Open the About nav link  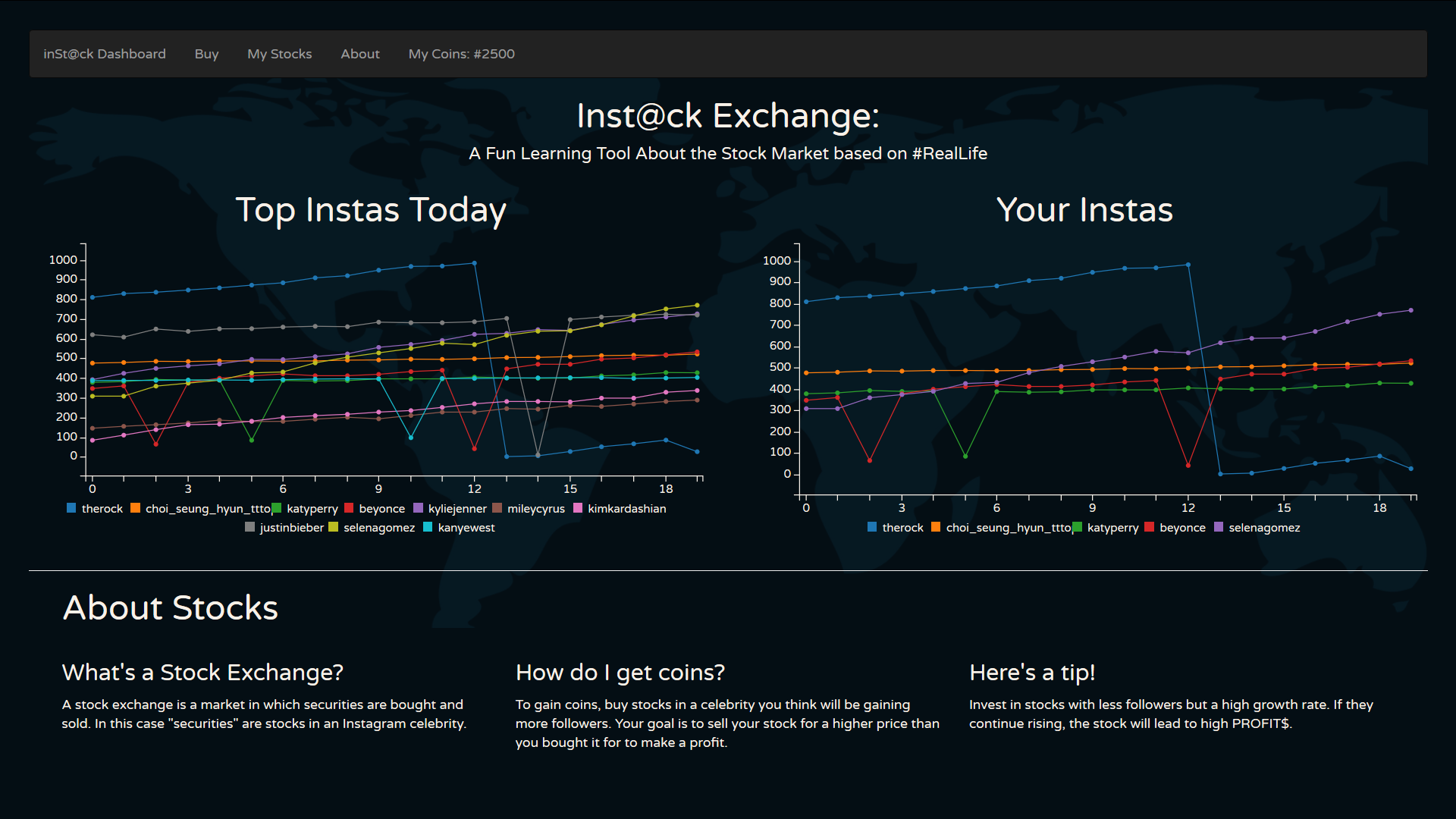[x=359, y=54]
